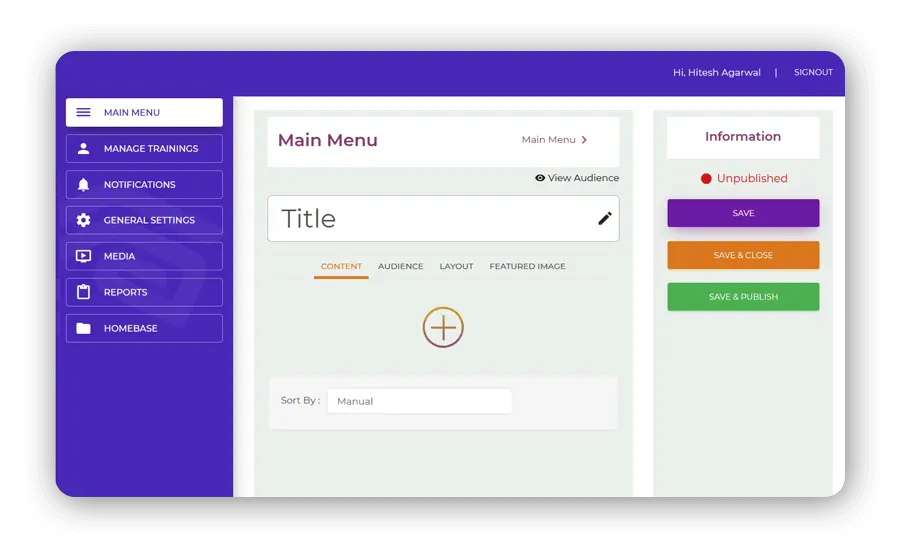The width and height of the screenshot is (900, 550).
Task: Click the Signout link
Action: 813,73
